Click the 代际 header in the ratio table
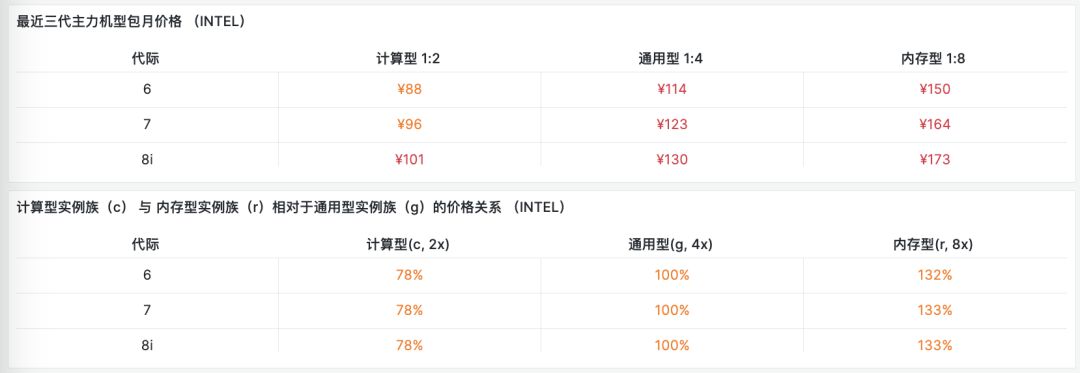This screenshot has height=373, width=1080. pyautogui.click(x=146, y=244)
